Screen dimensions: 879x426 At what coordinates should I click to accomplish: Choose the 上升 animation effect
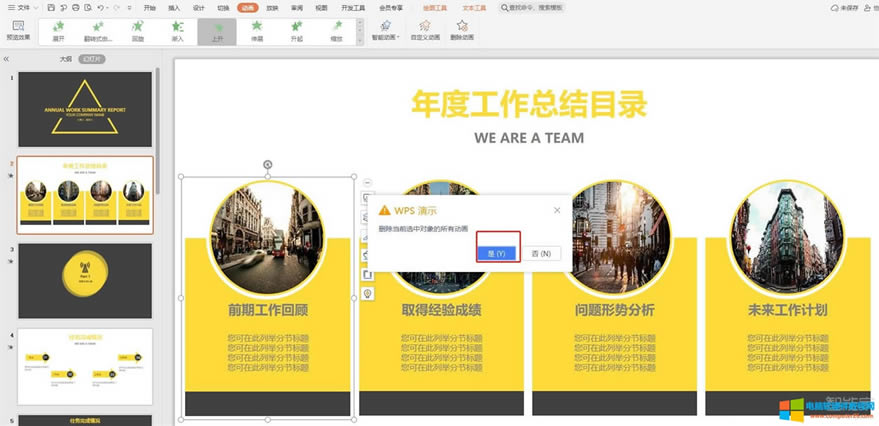[217, 31]
